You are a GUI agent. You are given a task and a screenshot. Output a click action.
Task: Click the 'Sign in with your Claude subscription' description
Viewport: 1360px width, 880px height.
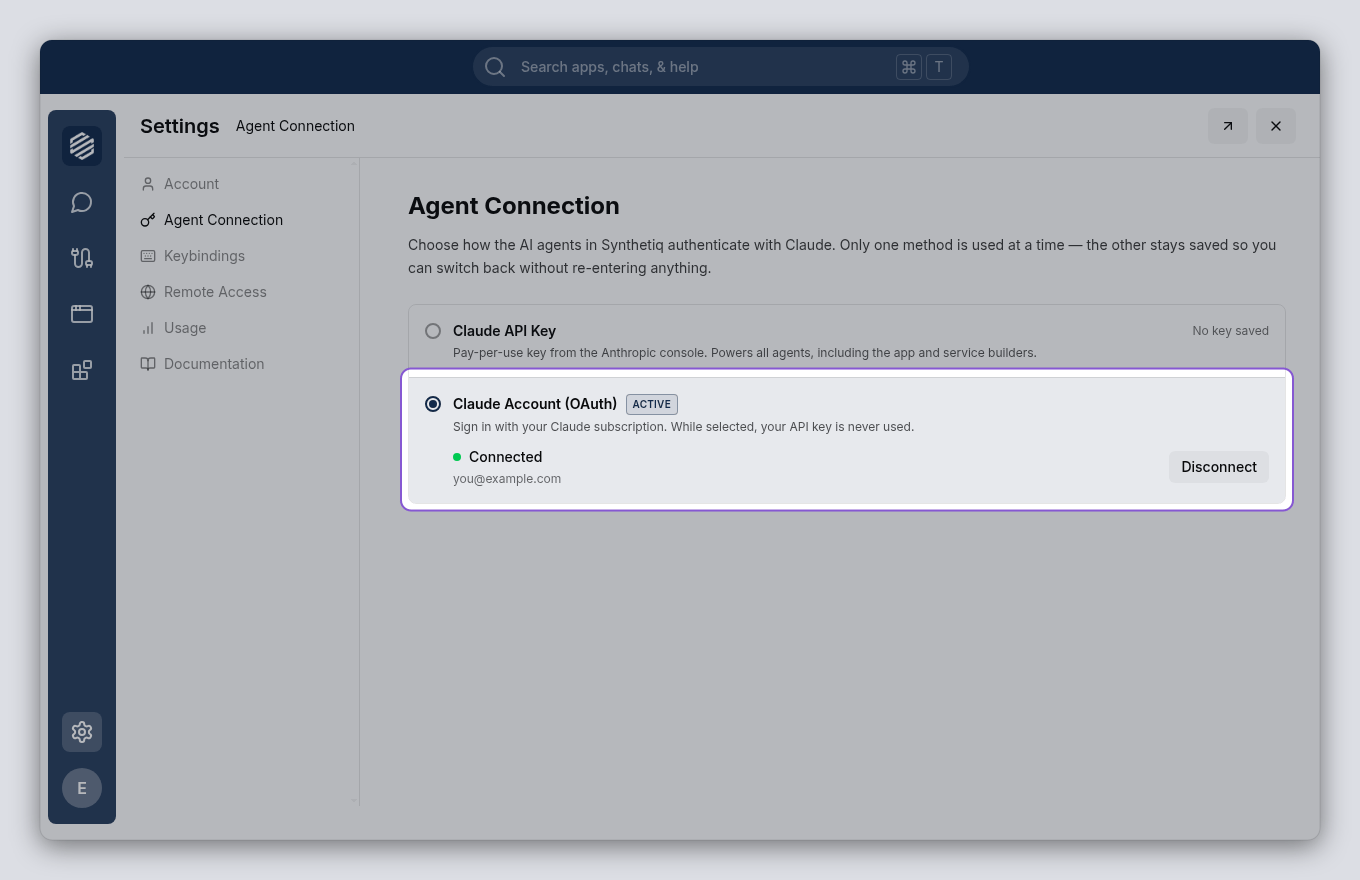(x=683, y=427)
